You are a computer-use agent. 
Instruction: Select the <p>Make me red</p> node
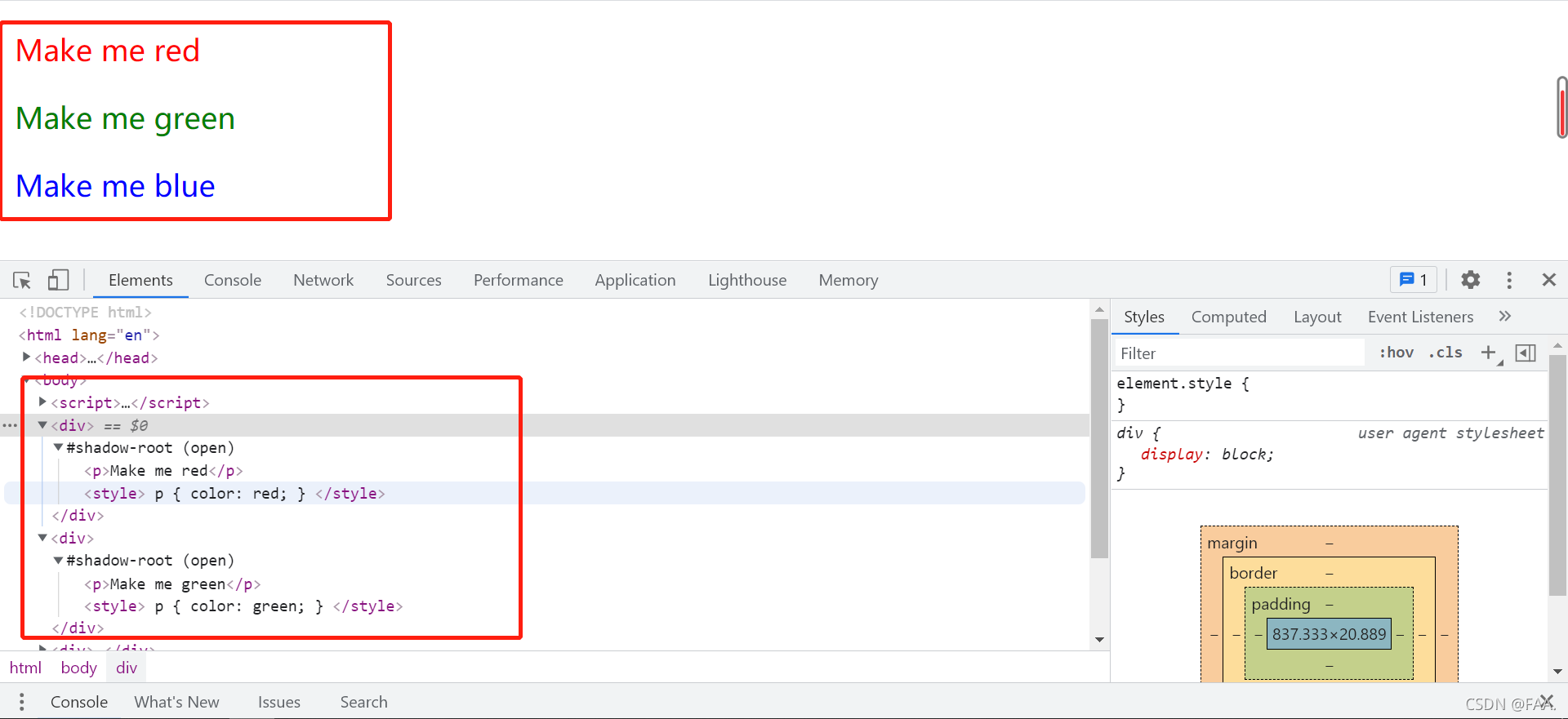(163, 470)
